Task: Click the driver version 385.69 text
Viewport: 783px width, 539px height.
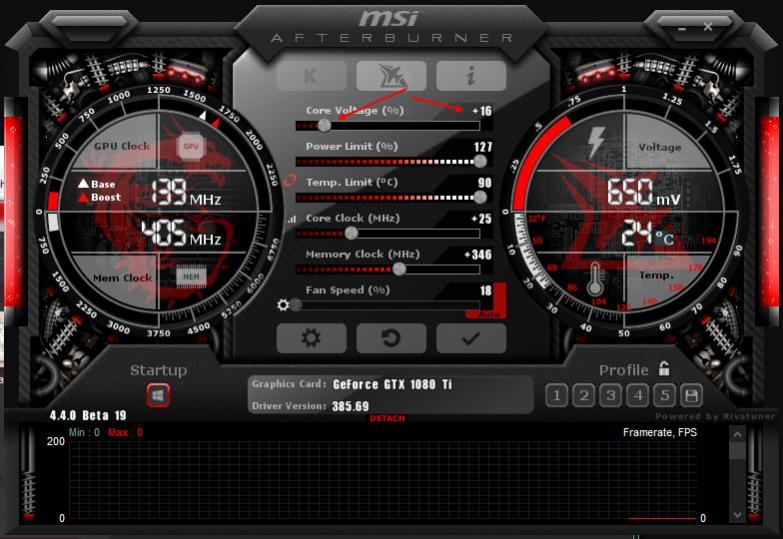Action: tap(351, 406)
